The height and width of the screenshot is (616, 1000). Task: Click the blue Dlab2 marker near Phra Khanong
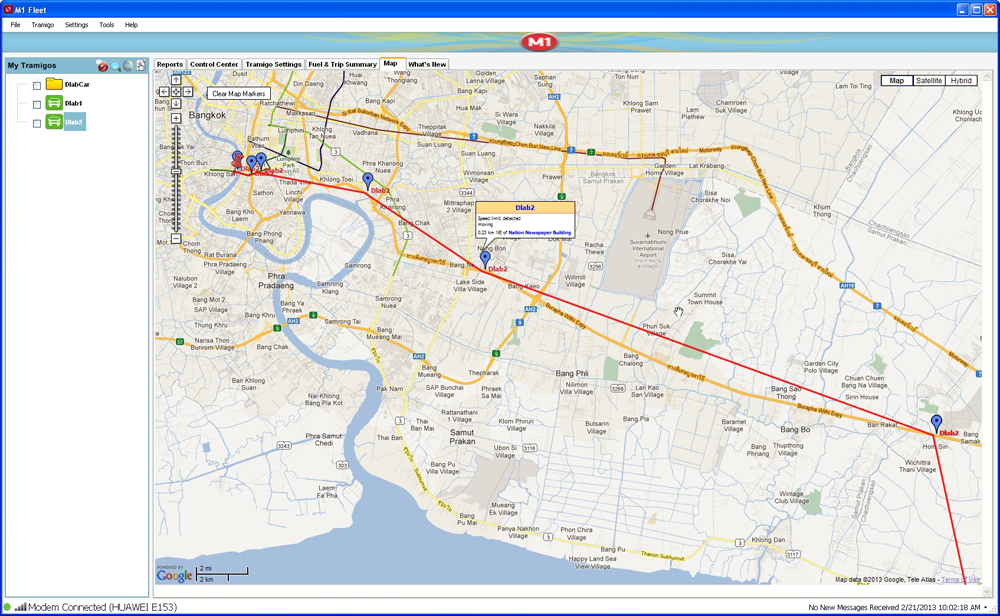click(x=367, y=181)
